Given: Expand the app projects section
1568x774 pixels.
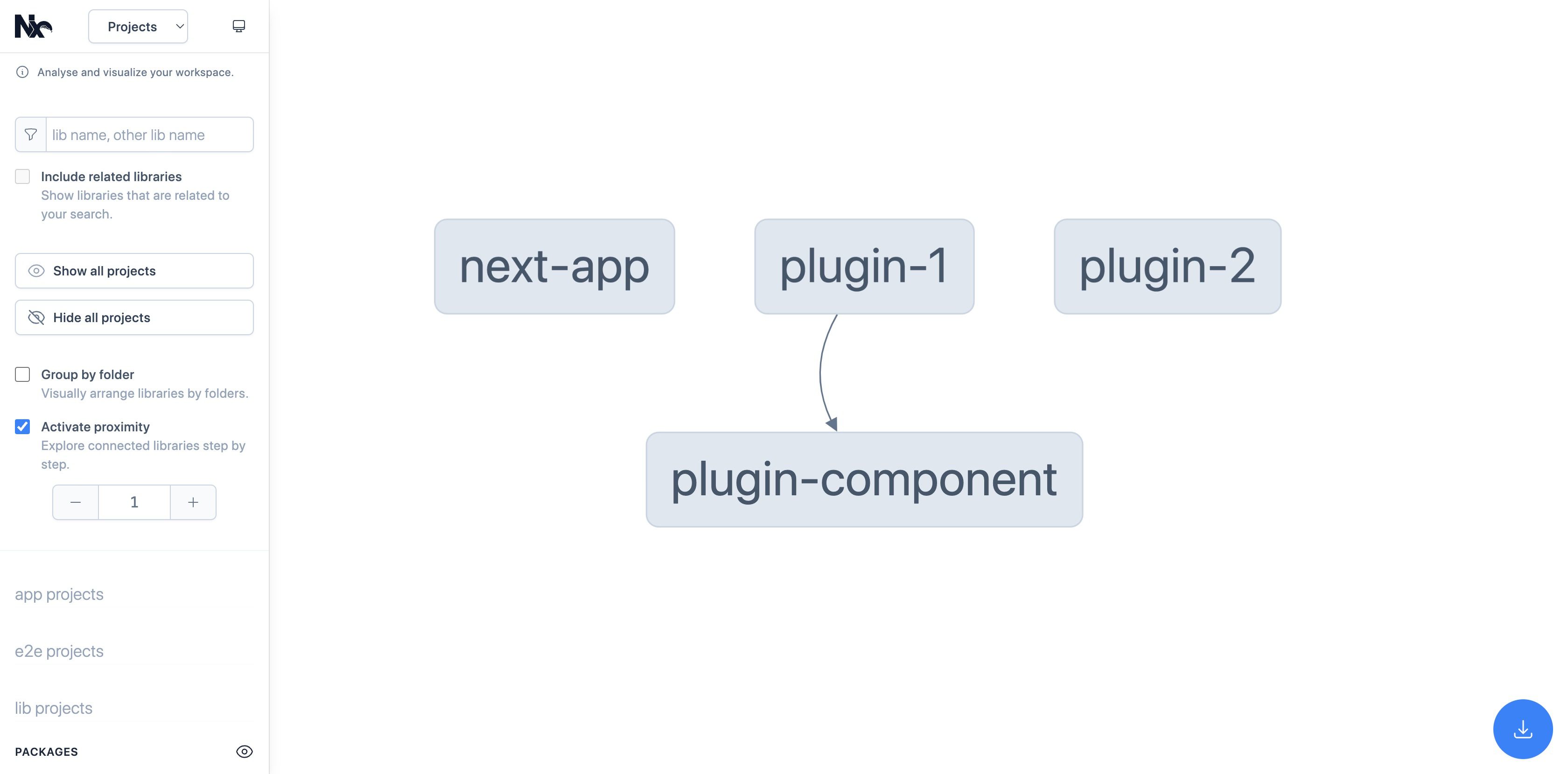Looking at the screenshot, I should point(58,593).
